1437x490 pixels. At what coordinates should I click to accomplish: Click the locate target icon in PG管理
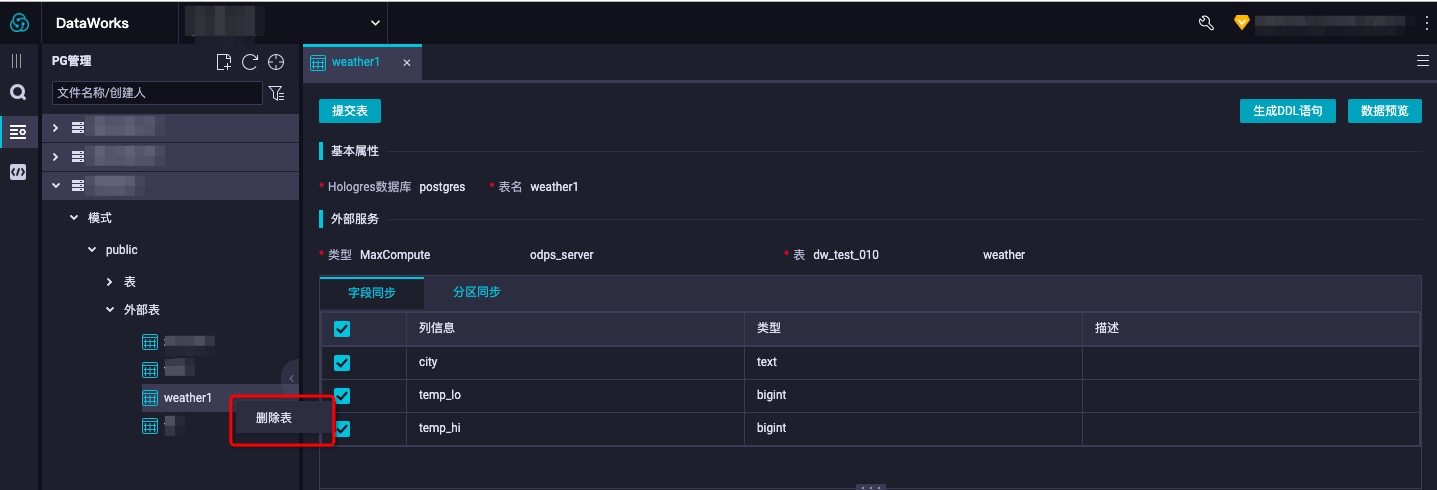point(277,62)
